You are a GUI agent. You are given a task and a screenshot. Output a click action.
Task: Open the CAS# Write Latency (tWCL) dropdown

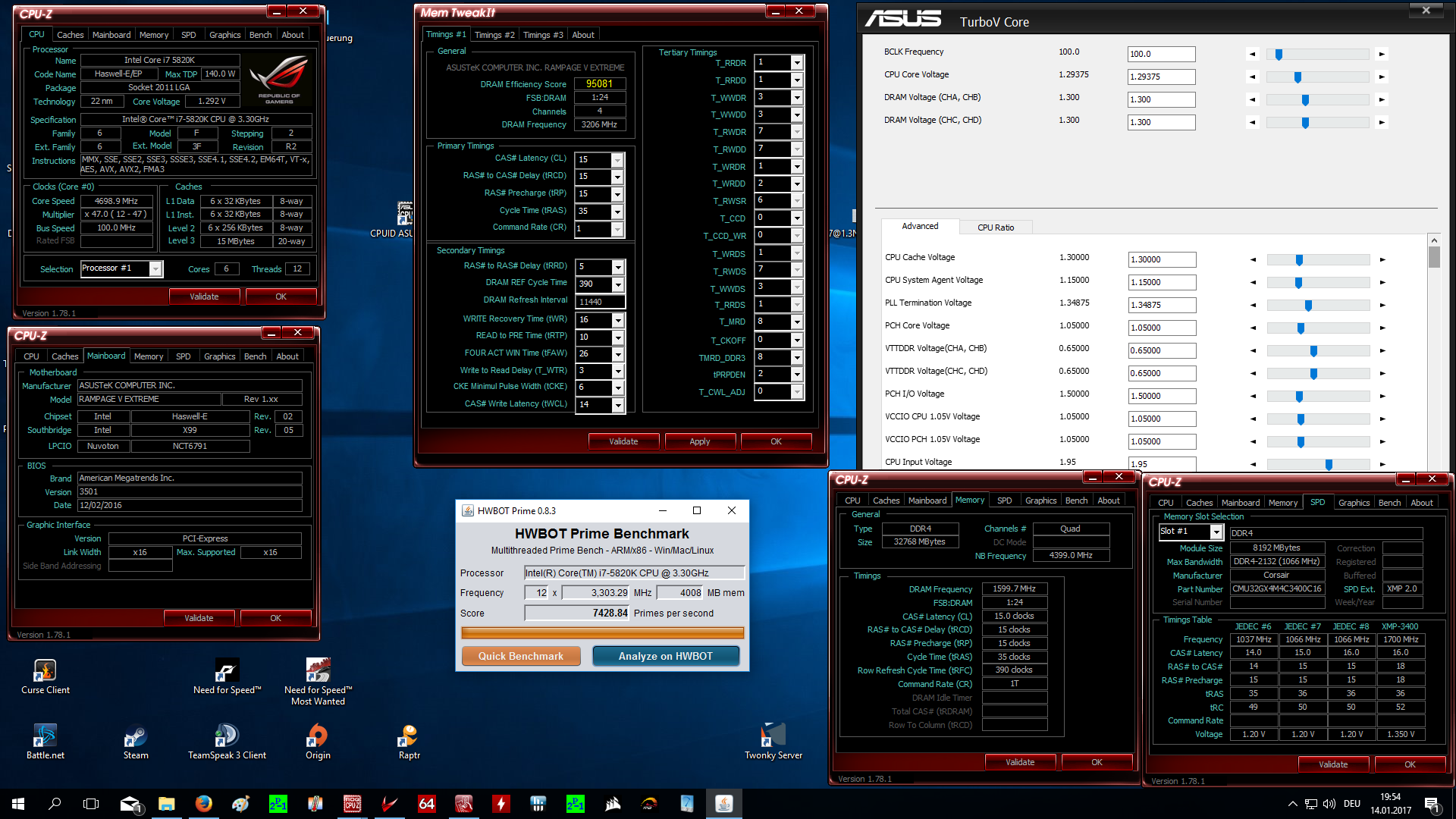[618, 405]
